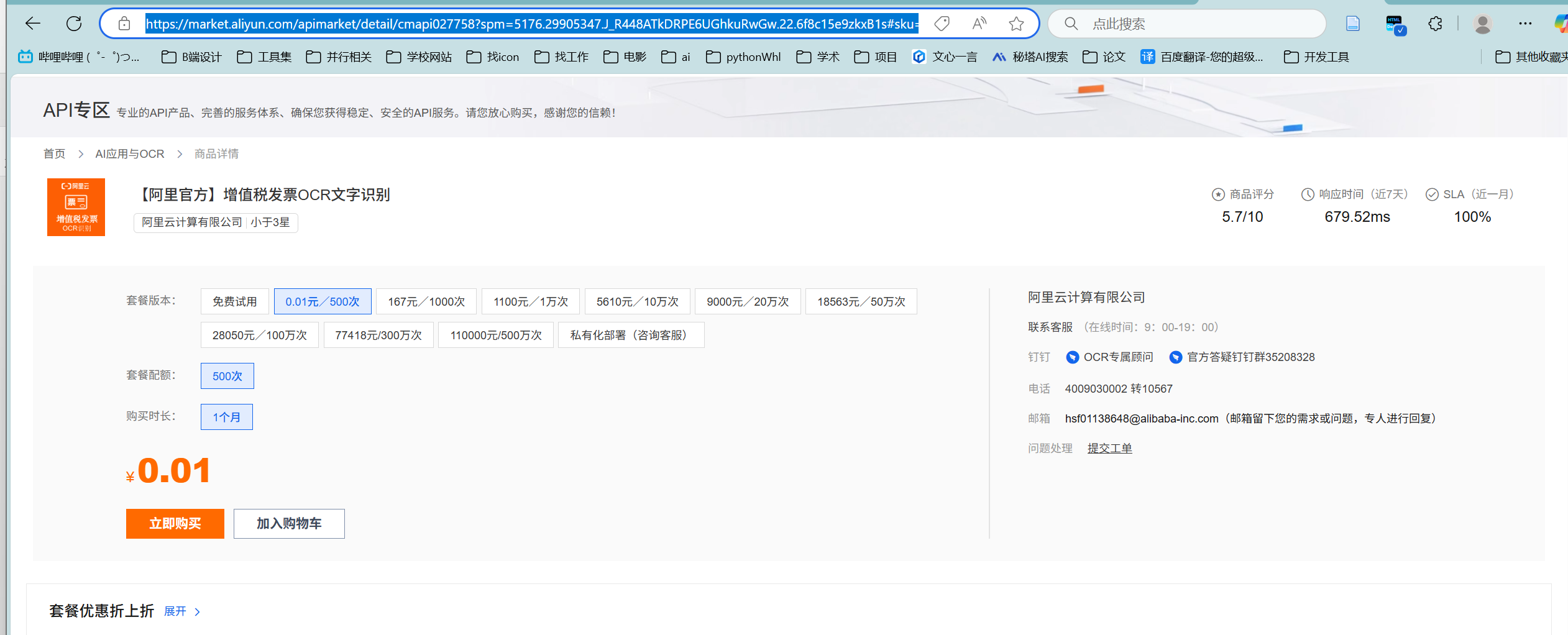Focus the 点此搜索 search field
The width and height of the screenshot is (1568, 635).
[1187, 24]
